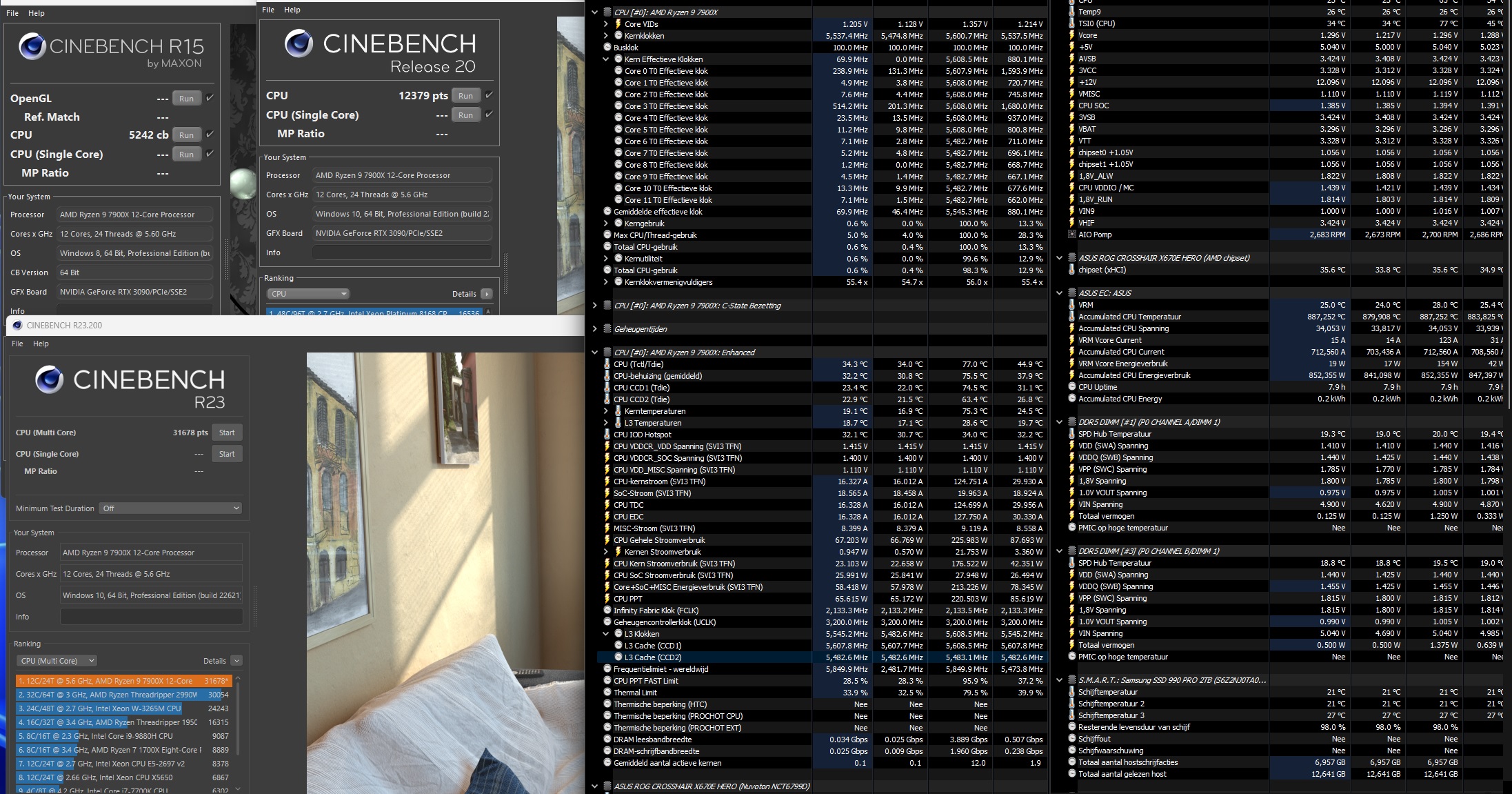This screenshot has width=1512, height=794.
Task: Collapse the DDR5 DIMM [#1] group
Action: pyautogui.click(x=1060, y=422)
